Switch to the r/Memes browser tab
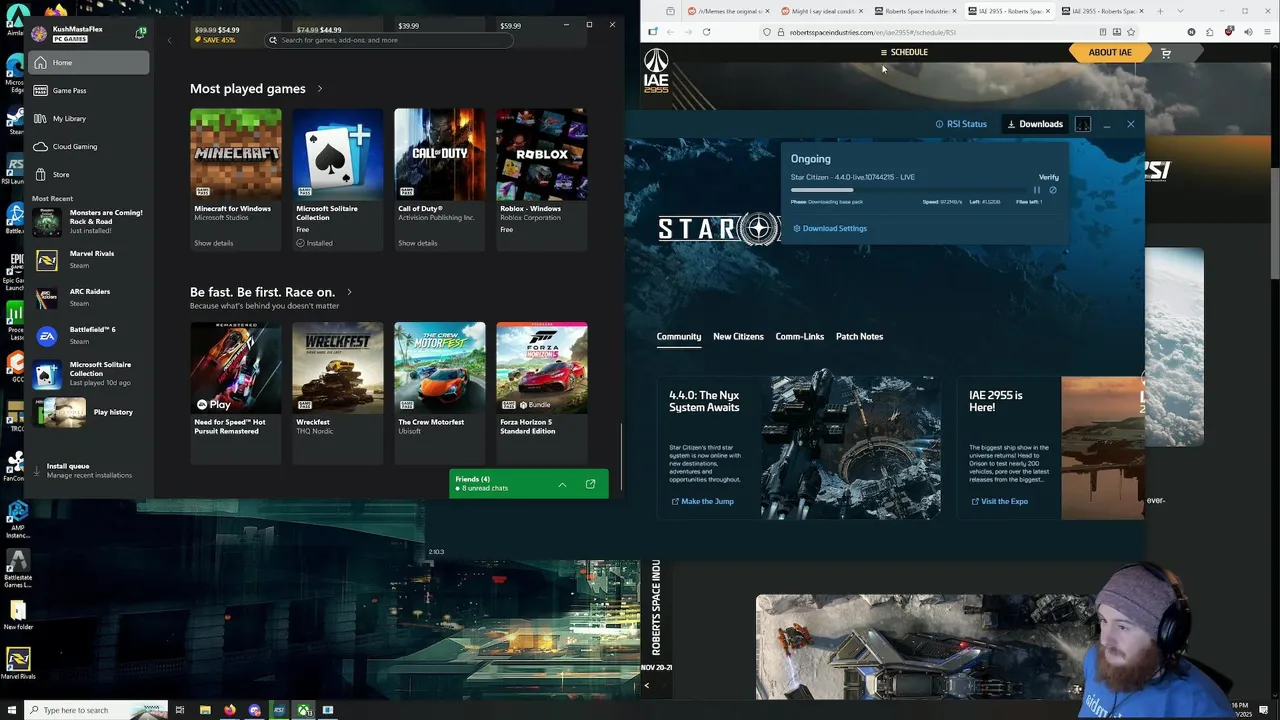 (x=727, y=11)
